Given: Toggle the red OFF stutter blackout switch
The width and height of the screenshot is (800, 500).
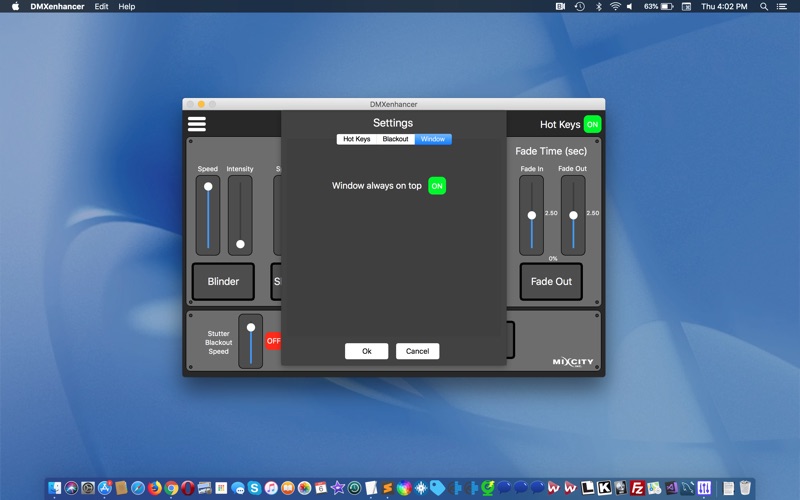Looking at the screenshot, I should pos(273,341).
